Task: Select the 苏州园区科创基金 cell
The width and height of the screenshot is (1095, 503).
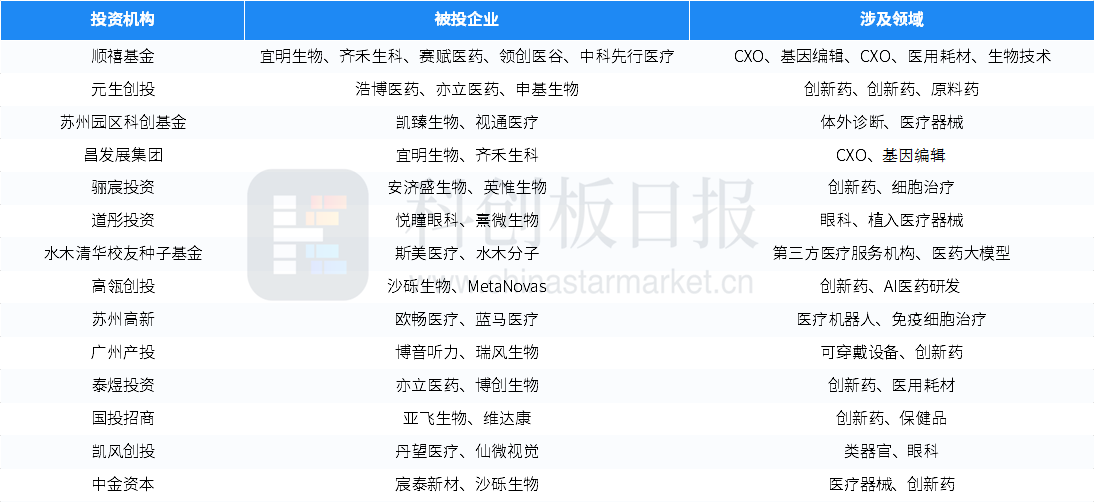Action: [x=122, y=122]
